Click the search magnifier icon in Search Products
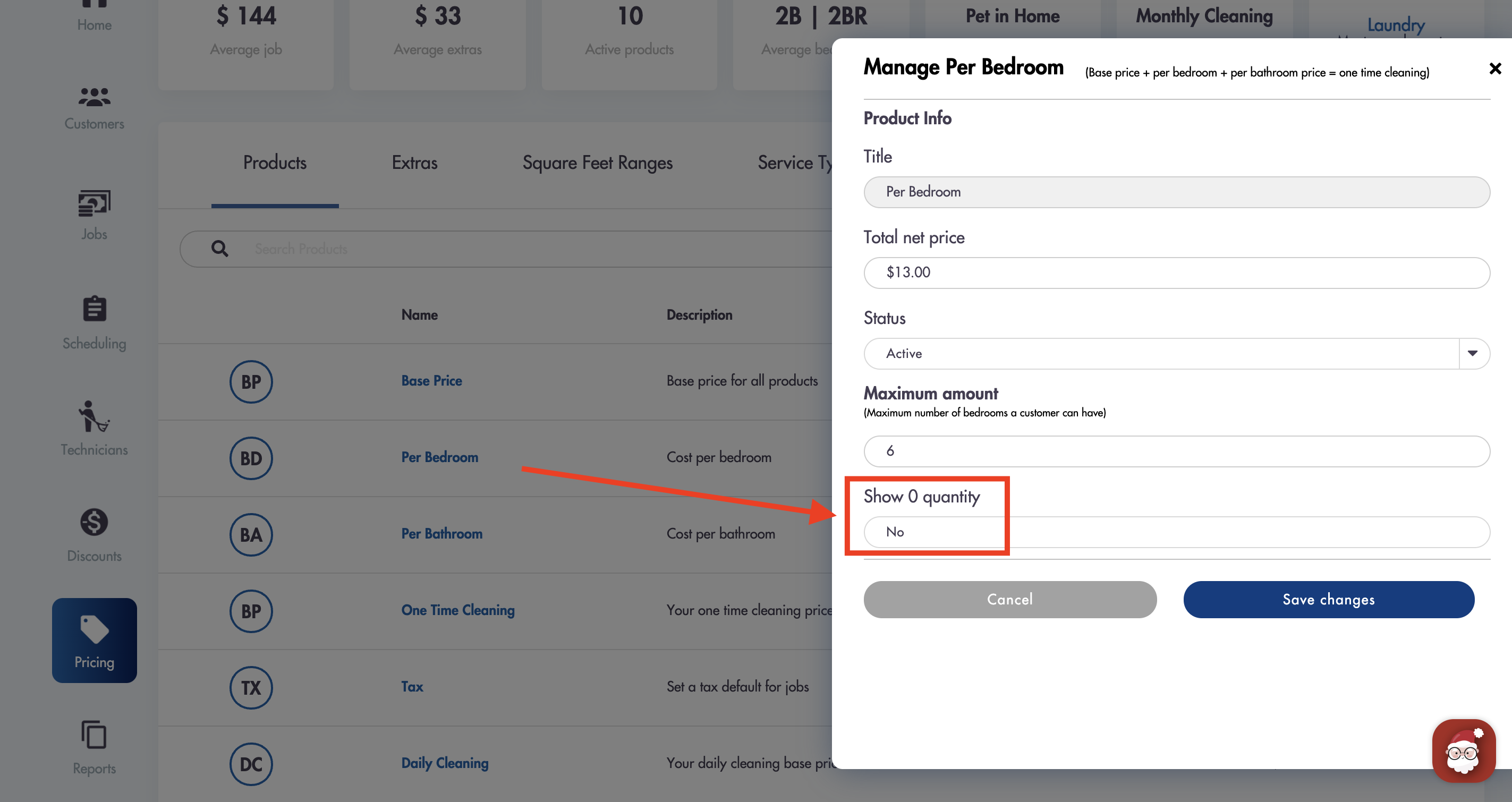This screenshot has width=1512, height=802. [219, 248]
